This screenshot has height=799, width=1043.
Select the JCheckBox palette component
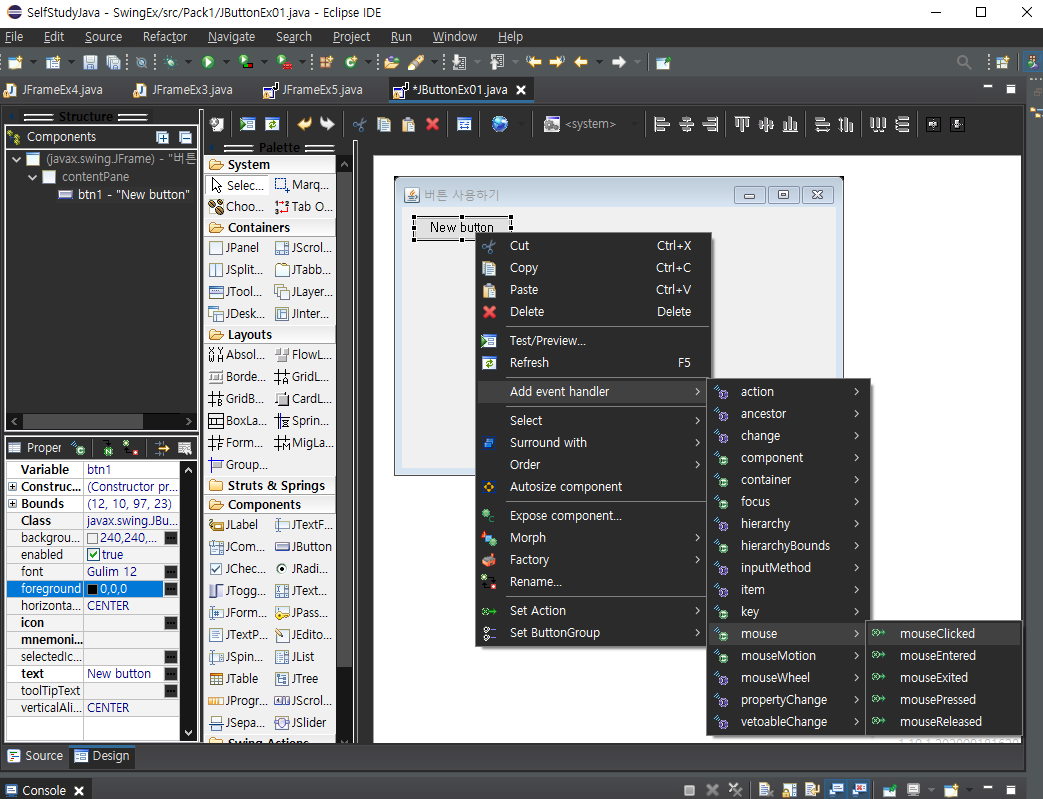(237, 568)
